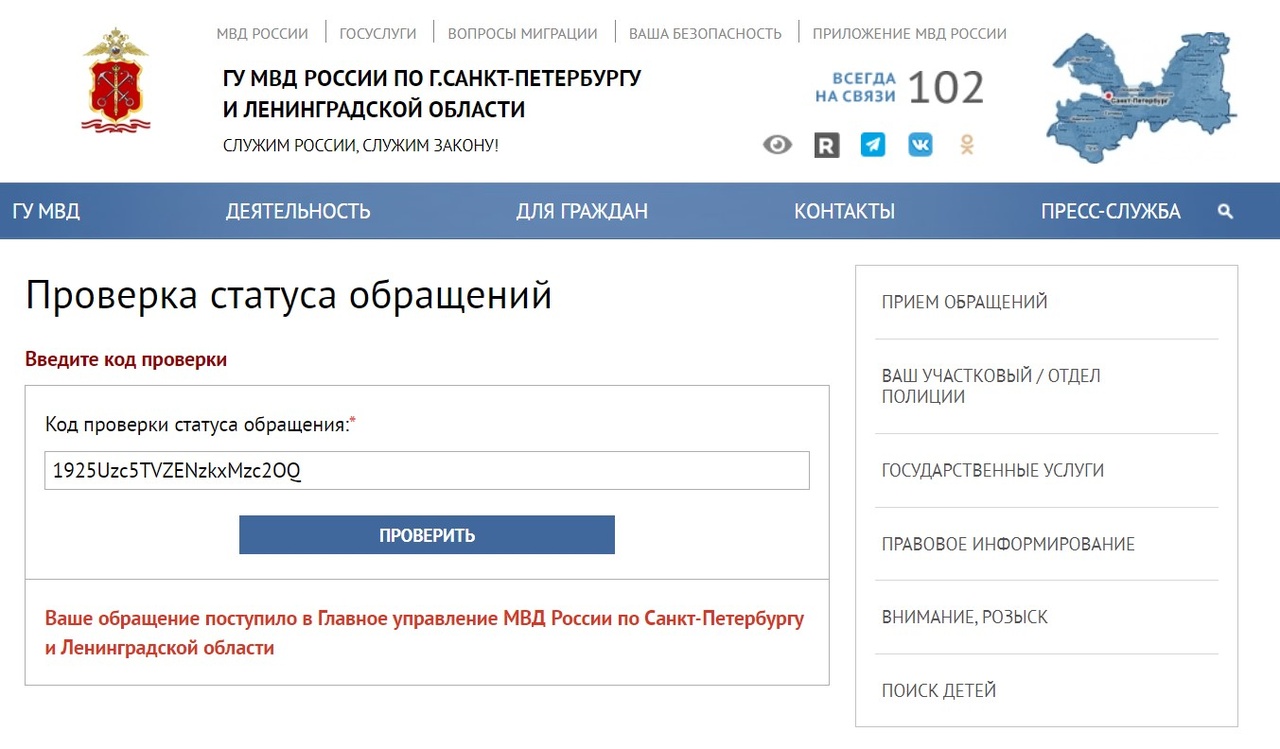Open the ДЕЯТЕЛЬНОСТЬ menu item

click(x=298, y=211)
